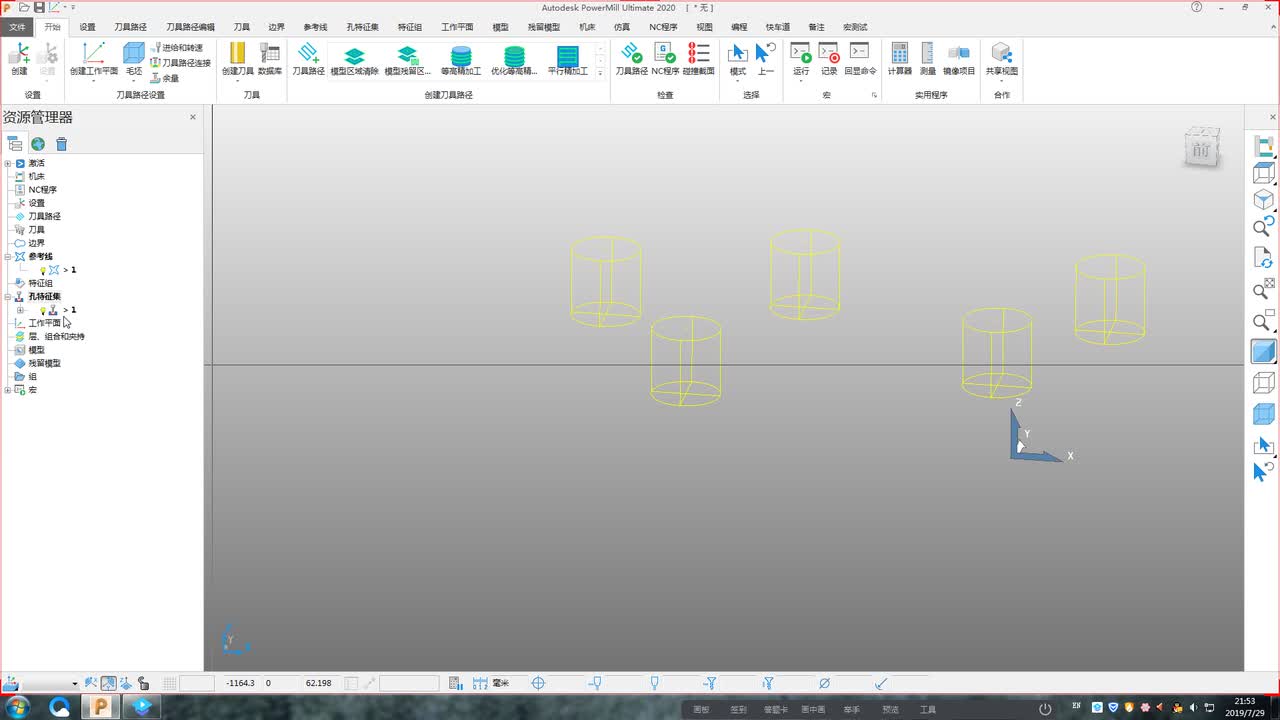Click the globe icon in 资源管理器
The image size is (1280, 720).
click(38, 144)
